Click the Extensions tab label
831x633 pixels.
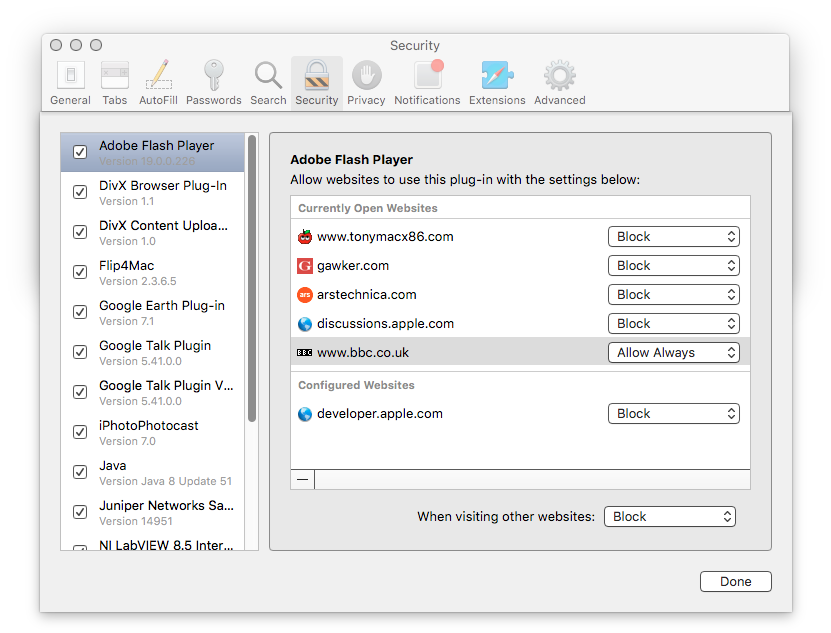(497, 100)
